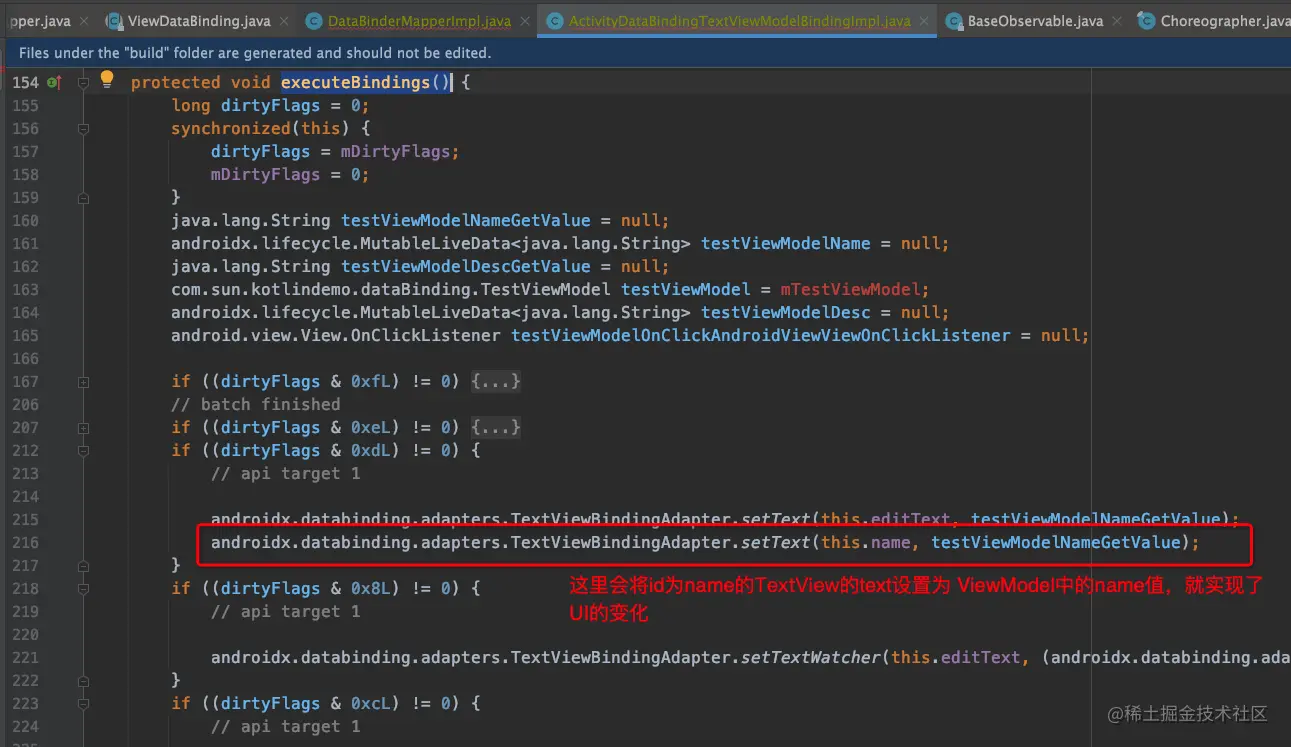Image resolution: width=1291 pixels, height=747 pixels.
Task: Click 'long dirtyFlags = 0;' on line 155
Action: coord(270,105)
